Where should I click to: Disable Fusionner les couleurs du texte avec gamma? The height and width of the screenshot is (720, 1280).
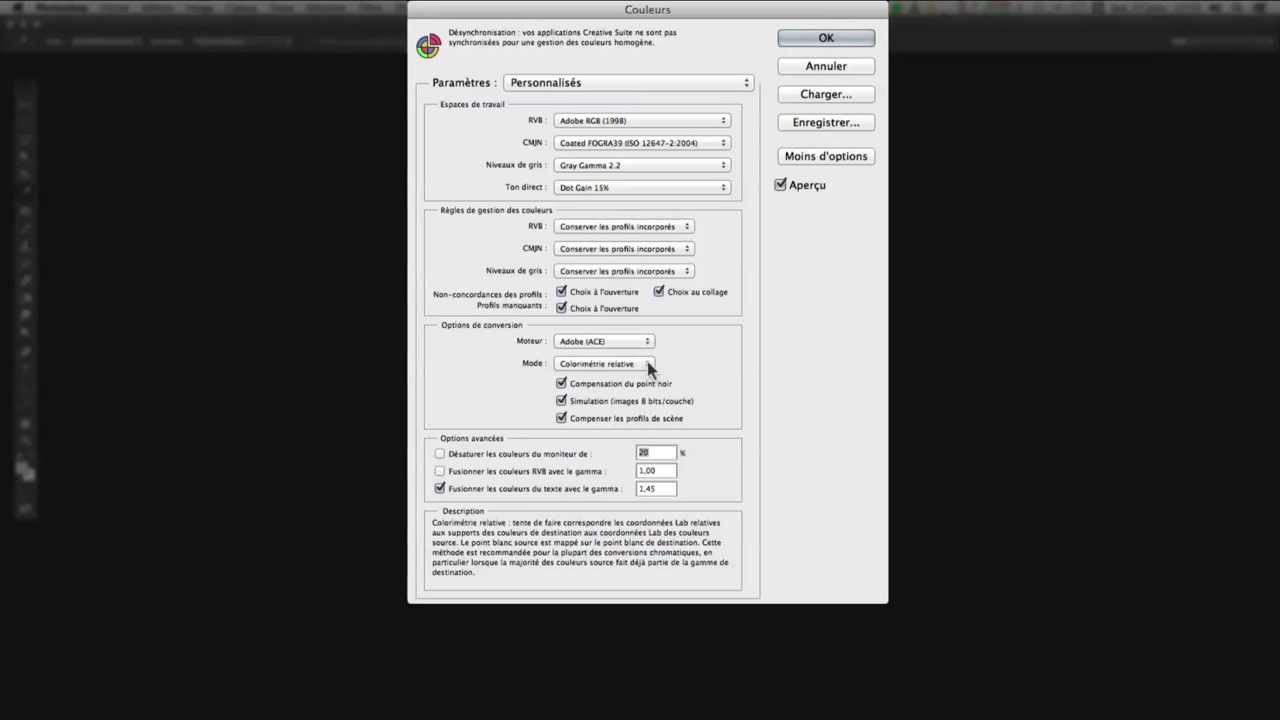click(440, 488)
